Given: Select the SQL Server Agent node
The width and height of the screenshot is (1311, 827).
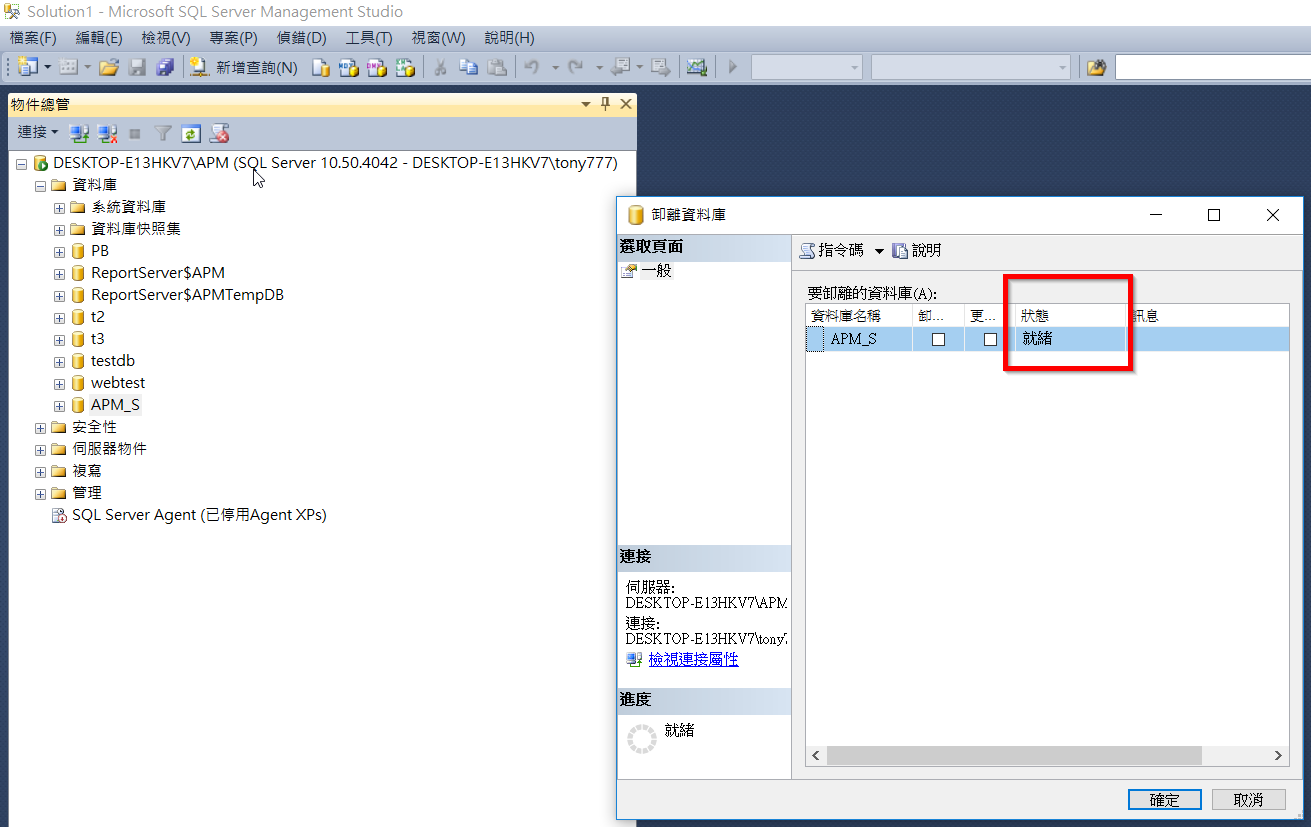Looking at the screenshot, I should (x=199, y=515).
